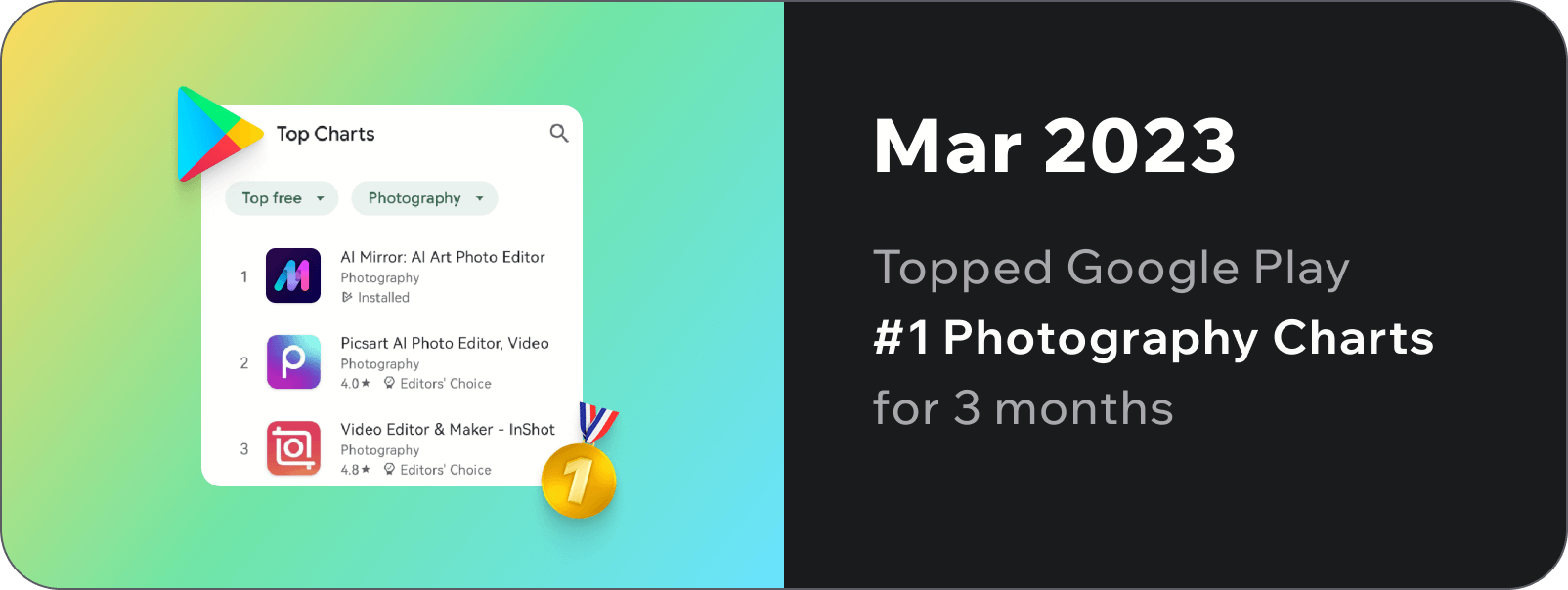Viewport: 1568px width, 590px height.
Task: Click Editors' Choice badge under InShot
Action: [437, 470]
